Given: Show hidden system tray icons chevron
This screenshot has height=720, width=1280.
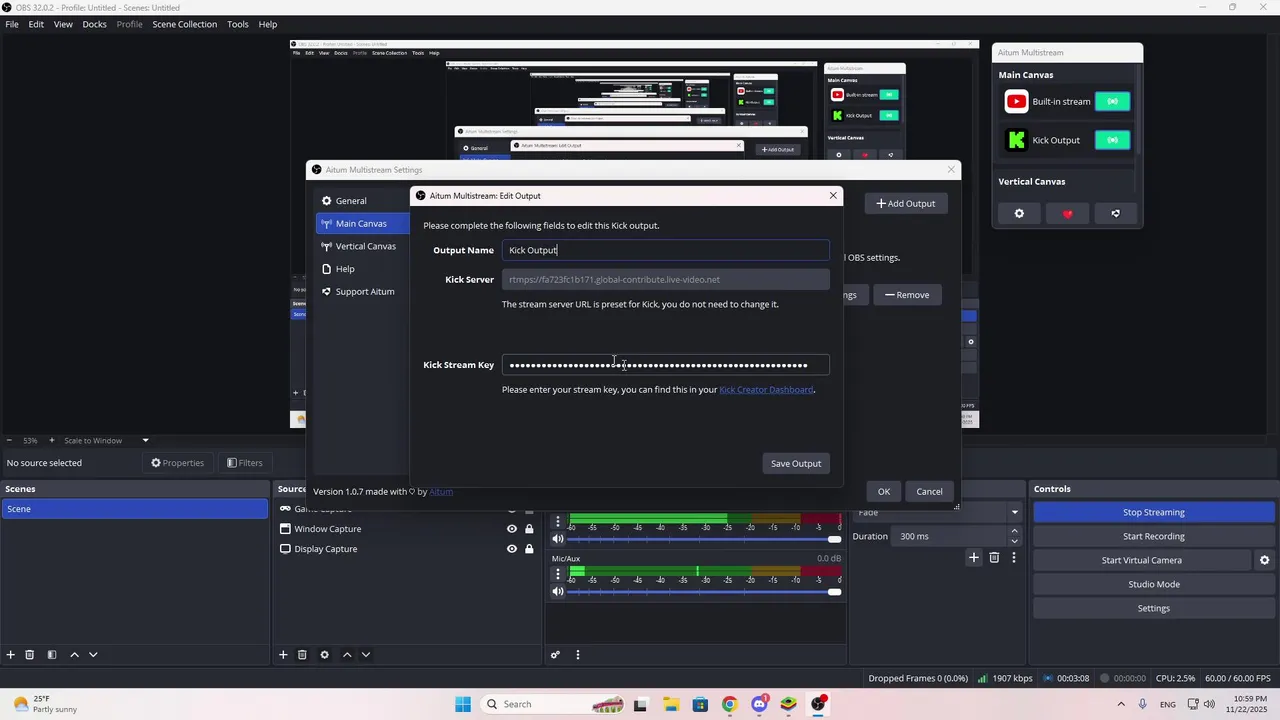Looking at the screenshot, I should click(1121, 704).
